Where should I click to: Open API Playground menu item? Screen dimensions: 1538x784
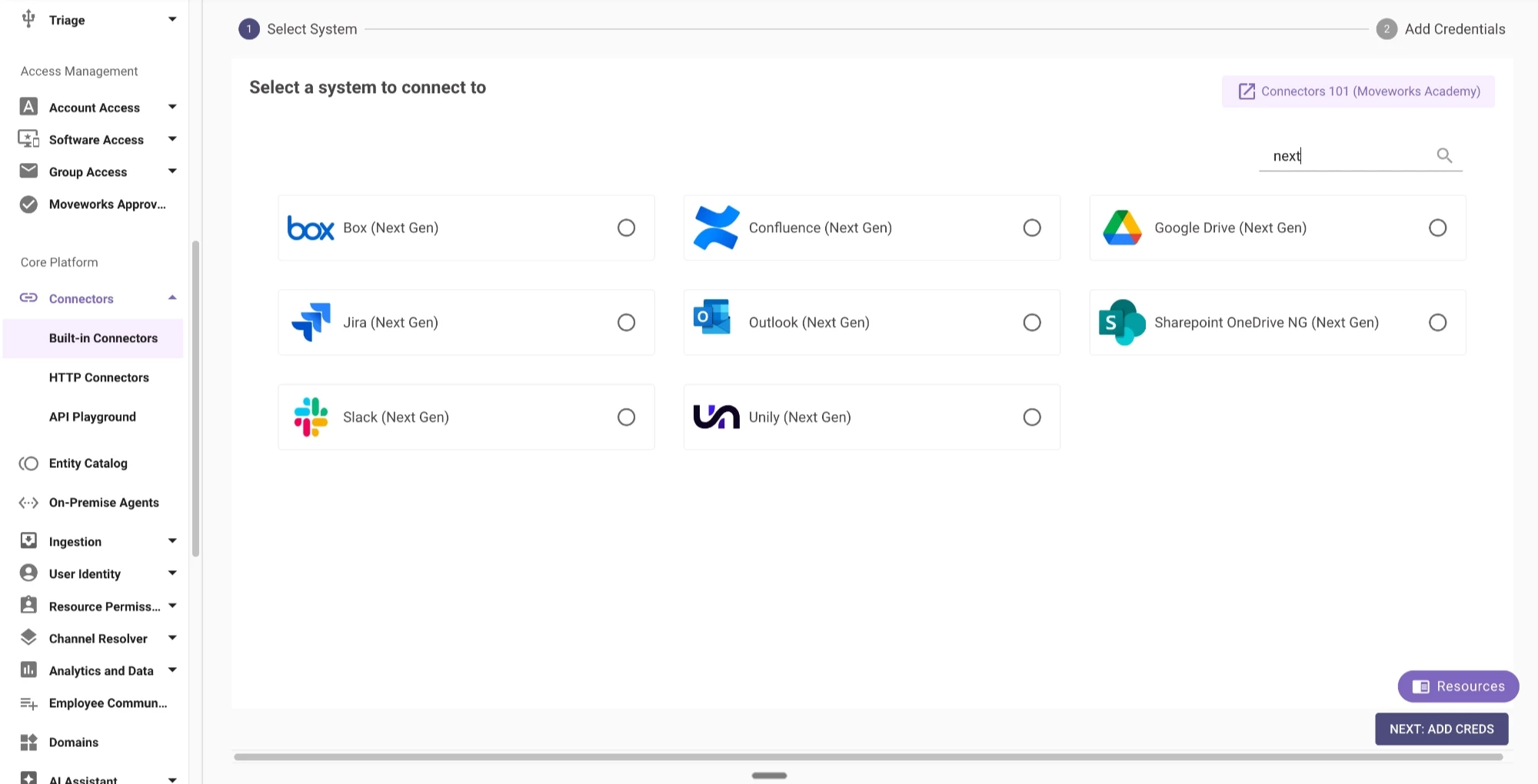pos(93,417)
